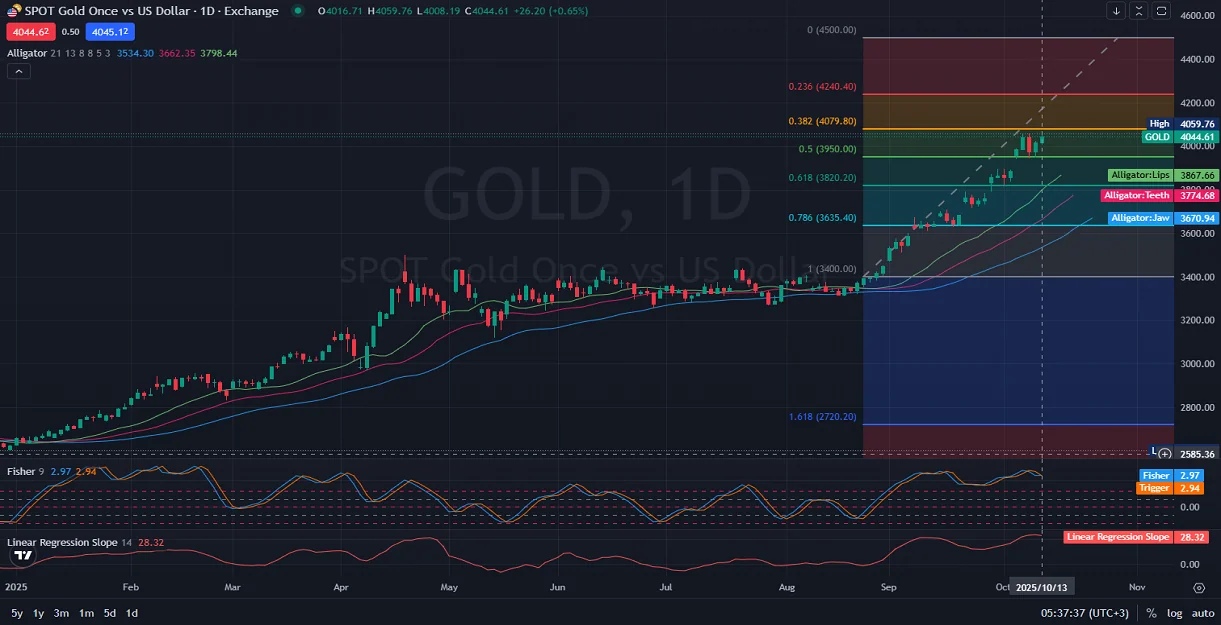
Task: Toggle log scale mode
Action: click(1174, 613)
